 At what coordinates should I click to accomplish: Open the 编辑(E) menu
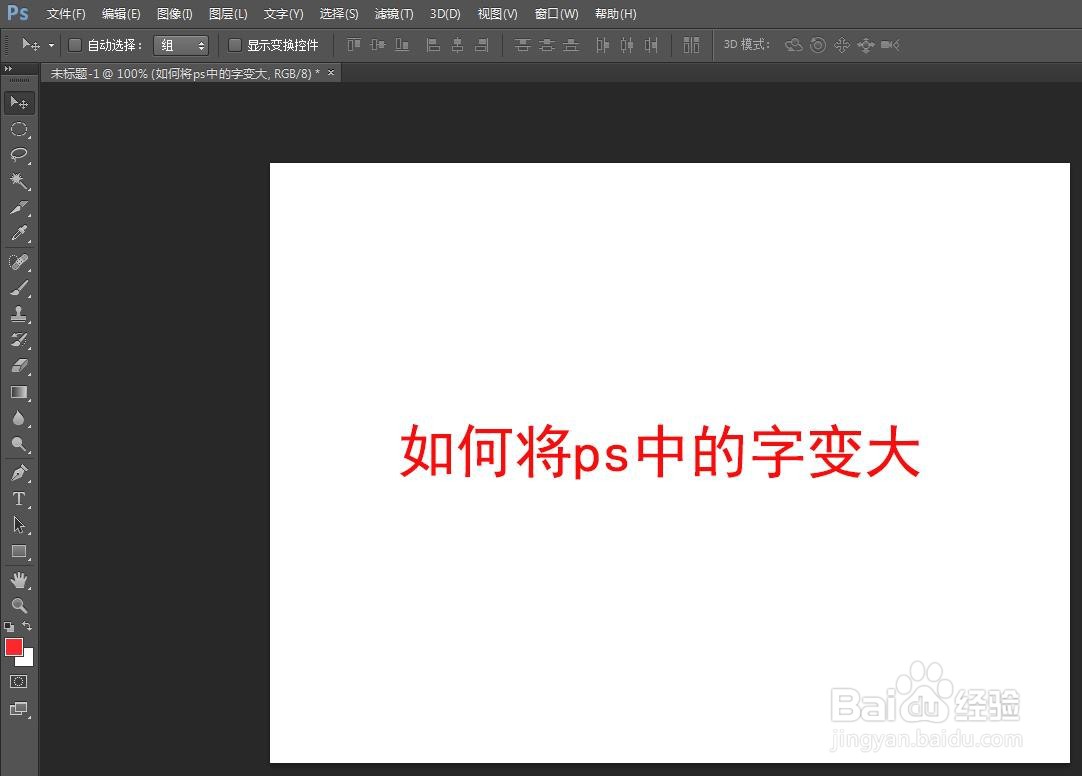coord(121,14)
